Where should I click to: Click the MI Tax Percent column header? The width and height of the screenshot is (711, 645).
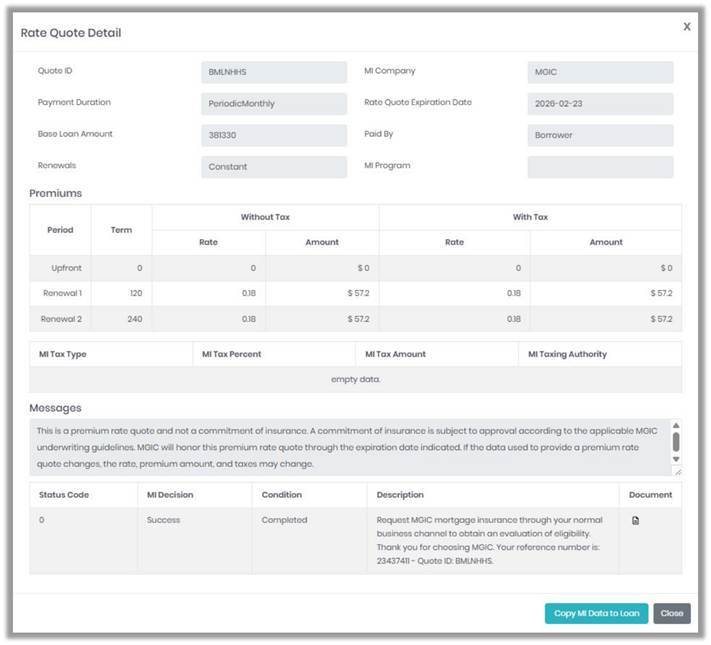pos(231,354)
